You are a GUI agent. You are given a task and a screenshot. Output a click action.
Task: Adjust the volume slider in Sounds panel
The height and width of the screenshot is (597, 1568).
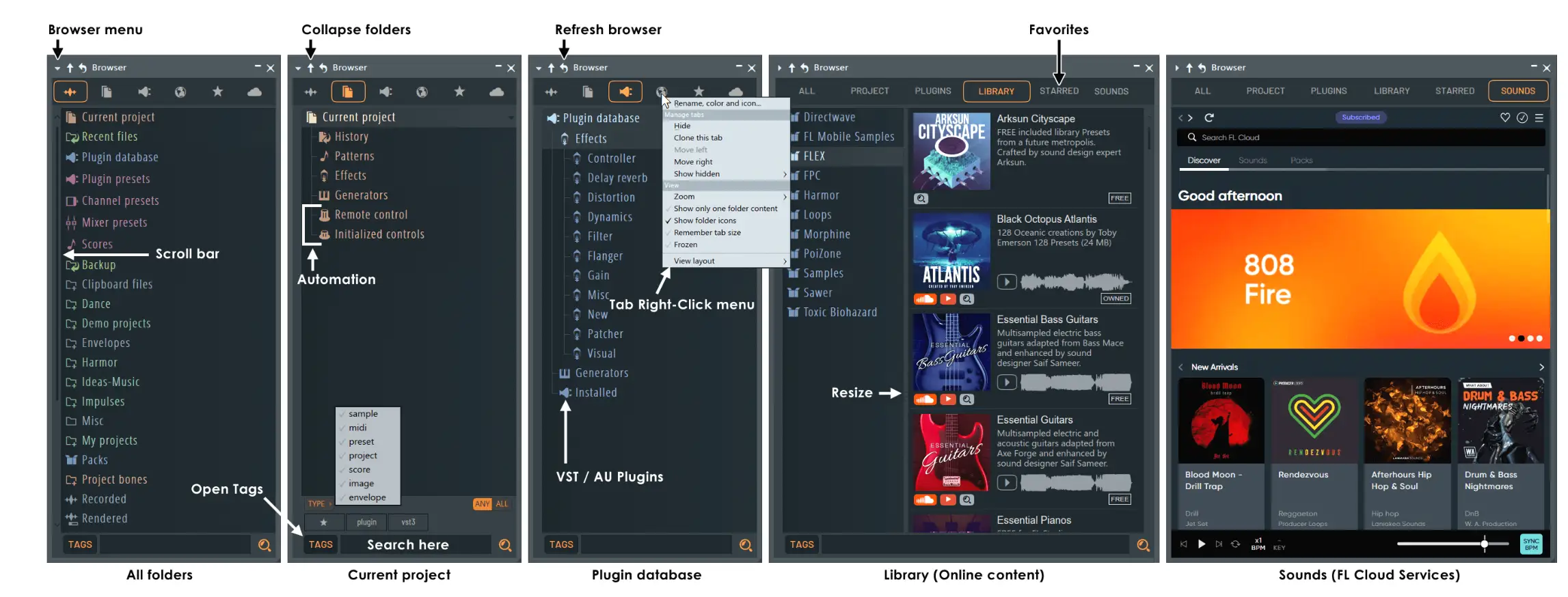coord(1484,544)
